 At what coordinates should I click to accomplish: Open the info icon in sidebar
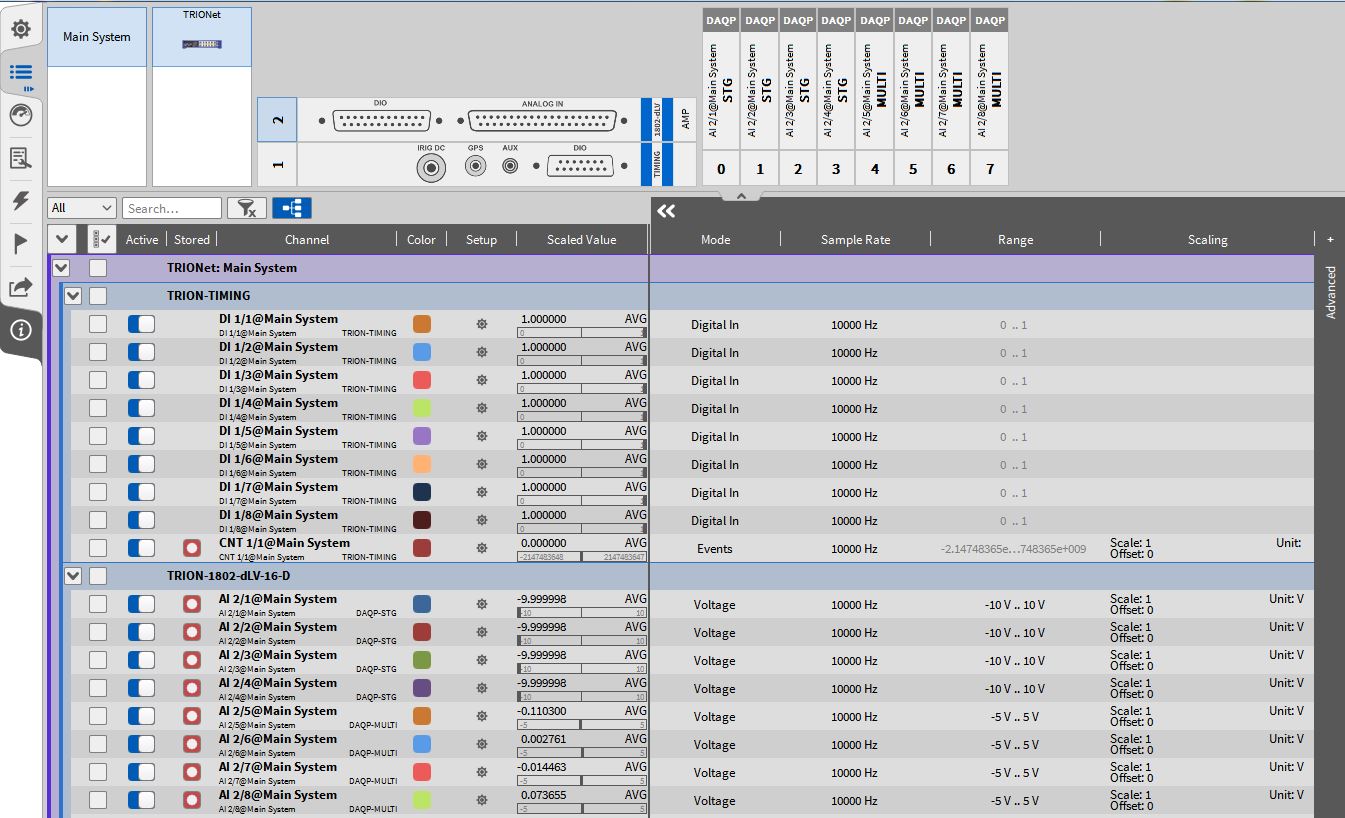pos(21,330)
